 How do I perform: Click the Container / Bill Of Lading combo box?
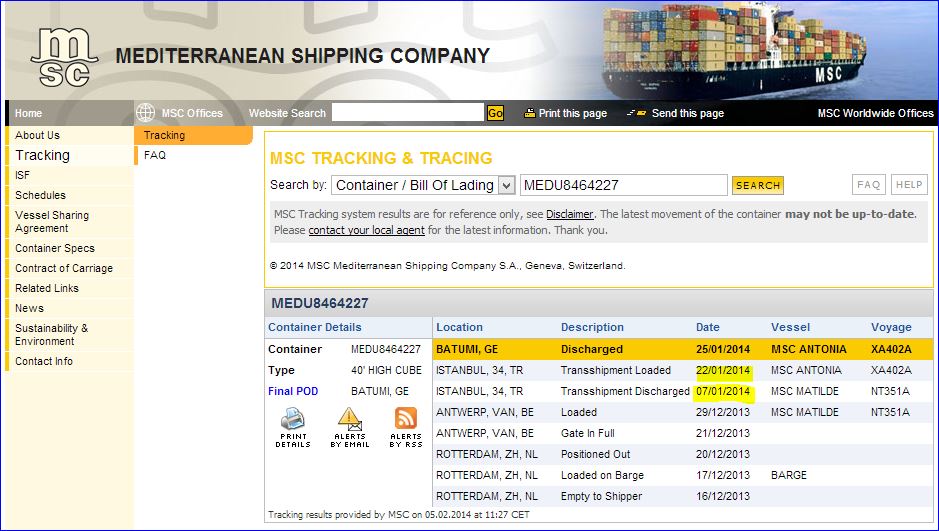tap(423, 186)
